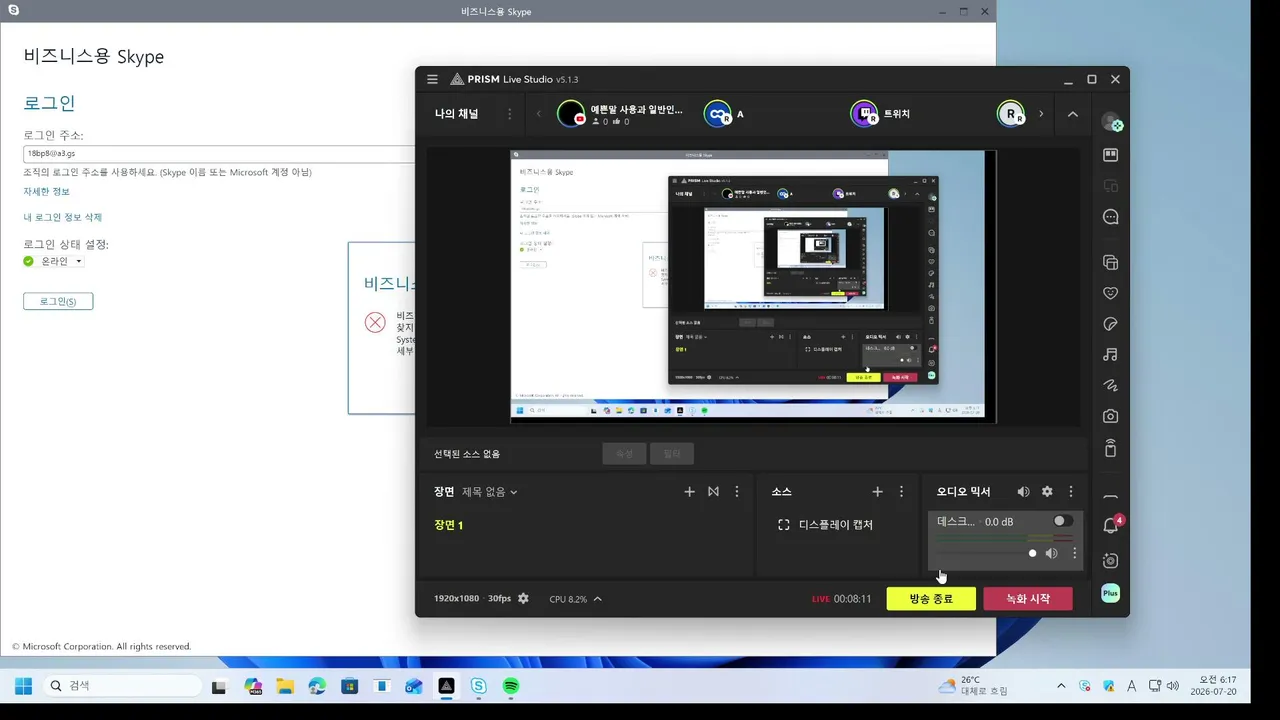Open the notification bell with badge 4
Viewport: 1280px width, 720px height.
(1111, 525)
